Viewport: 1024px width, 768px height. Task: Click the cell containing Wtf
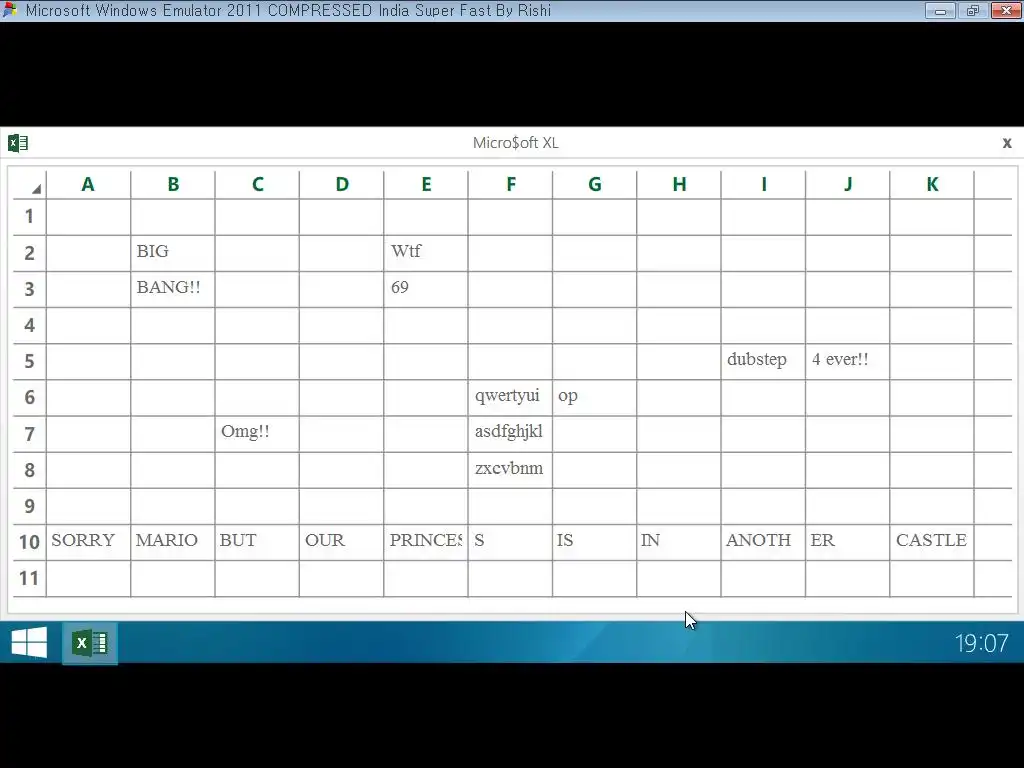(x=426, y=253)
